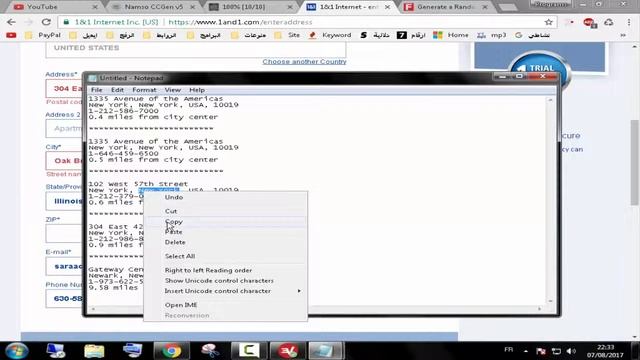The height and width of the screenshot is (360, 640).
Task: Choose Undo in the context menu
Action: pos(225,197)
